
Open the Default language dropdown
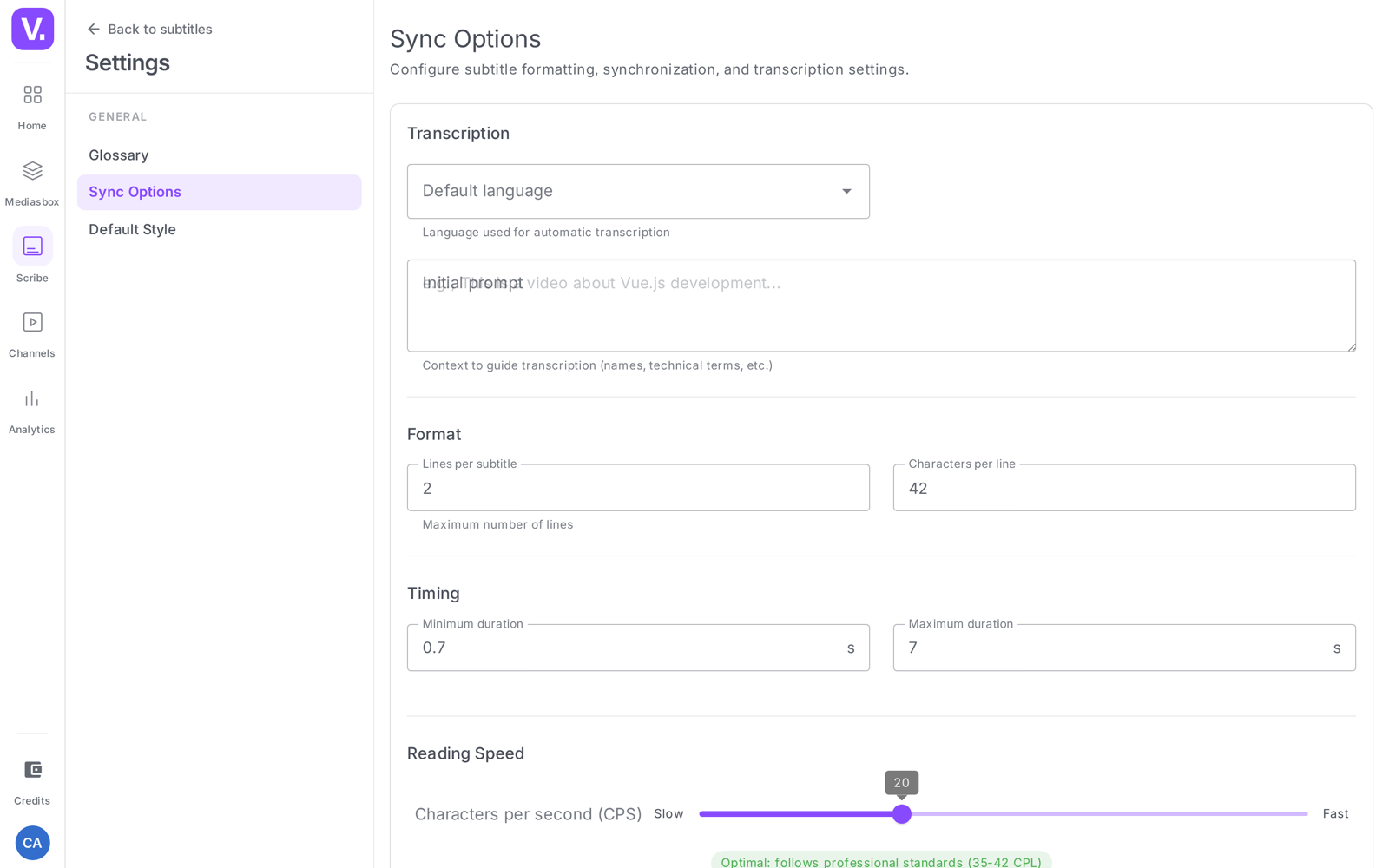coord(638,191)
